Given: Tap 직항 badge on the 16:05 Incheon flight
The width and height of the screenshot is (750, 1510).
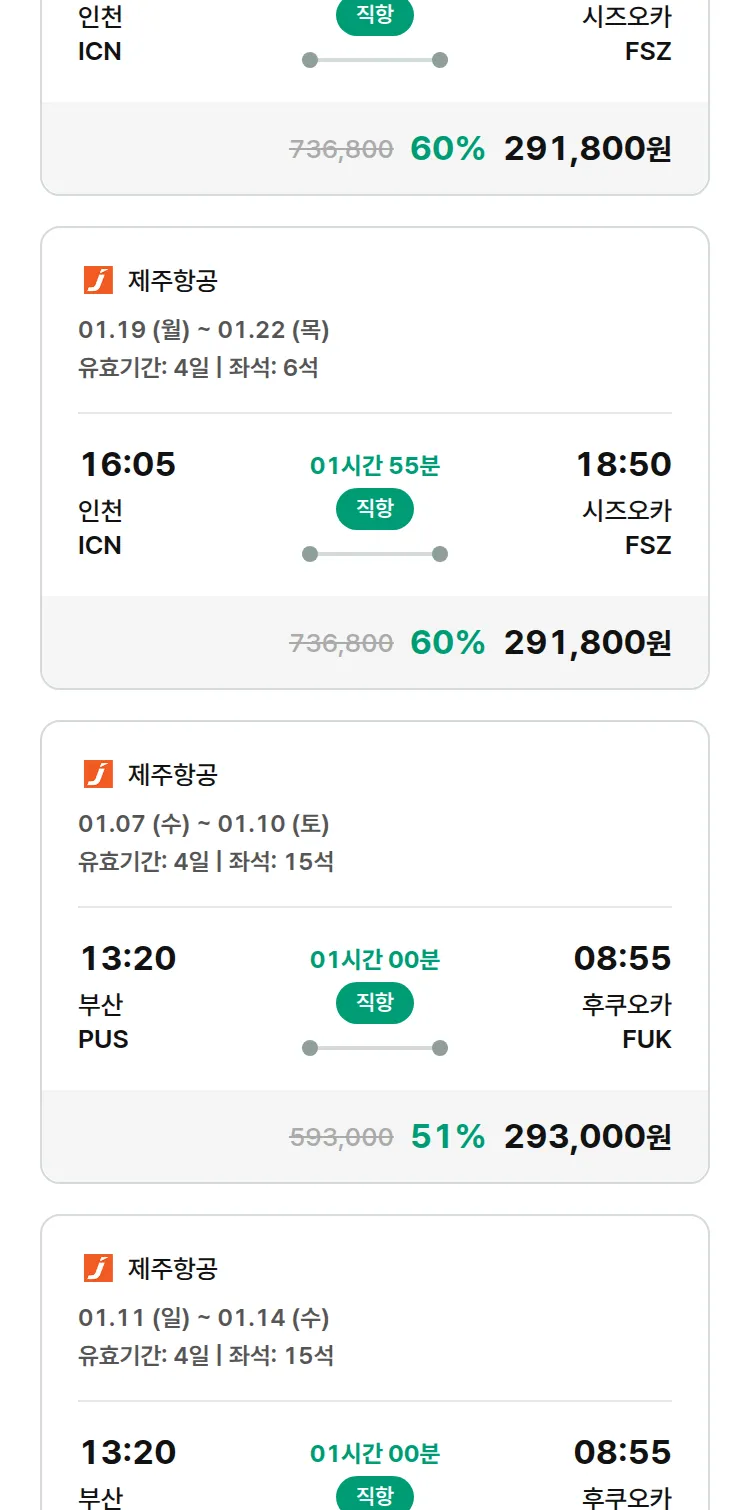Looking at the screenshot, I should [375, 509].
